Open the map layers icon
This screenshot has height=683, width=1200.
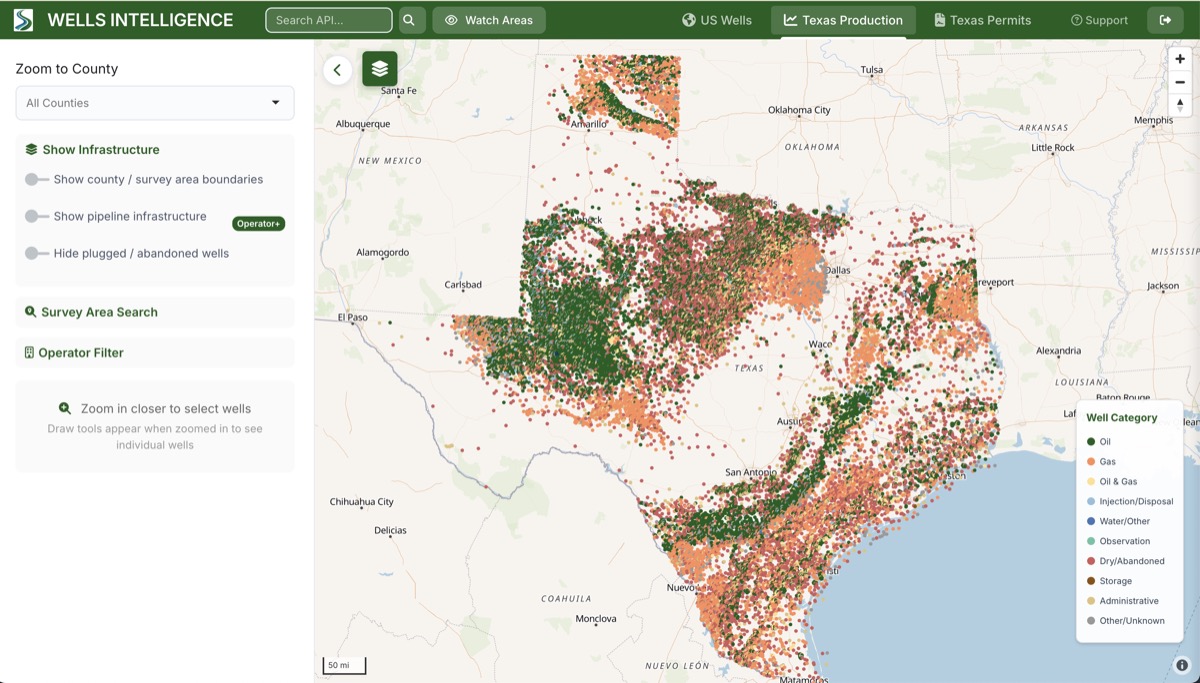[380, 70]
